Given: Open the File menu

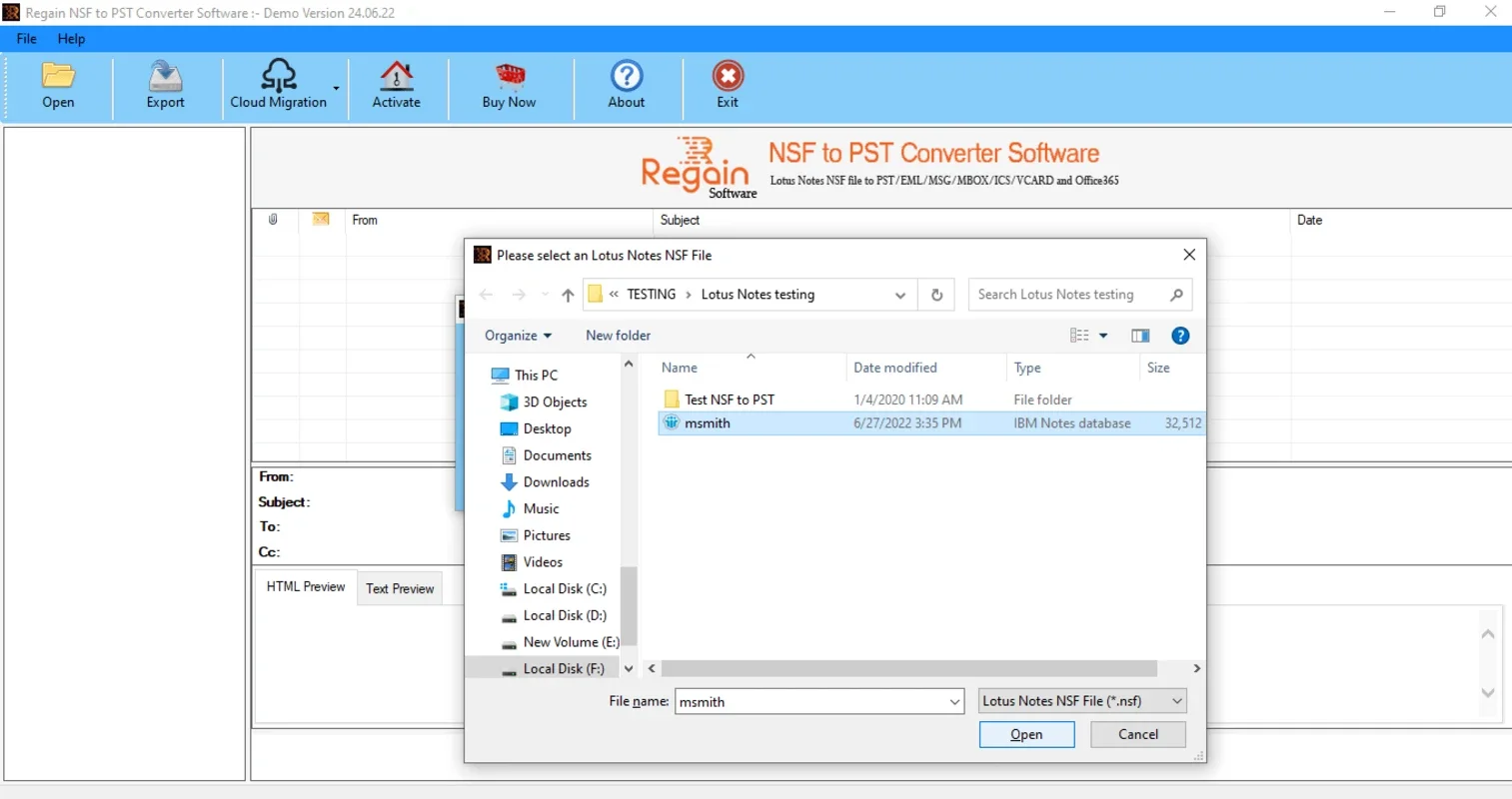Looking at the screenshot, I should pos(27,39).
